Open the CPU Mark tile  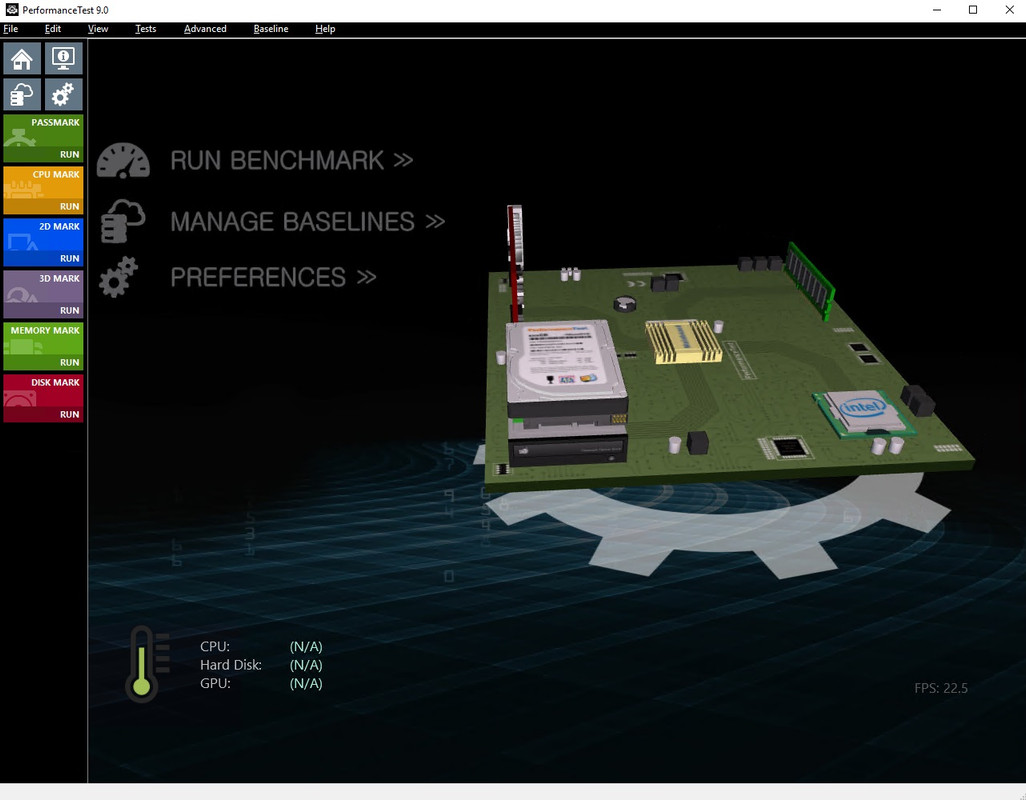point(43,184)
